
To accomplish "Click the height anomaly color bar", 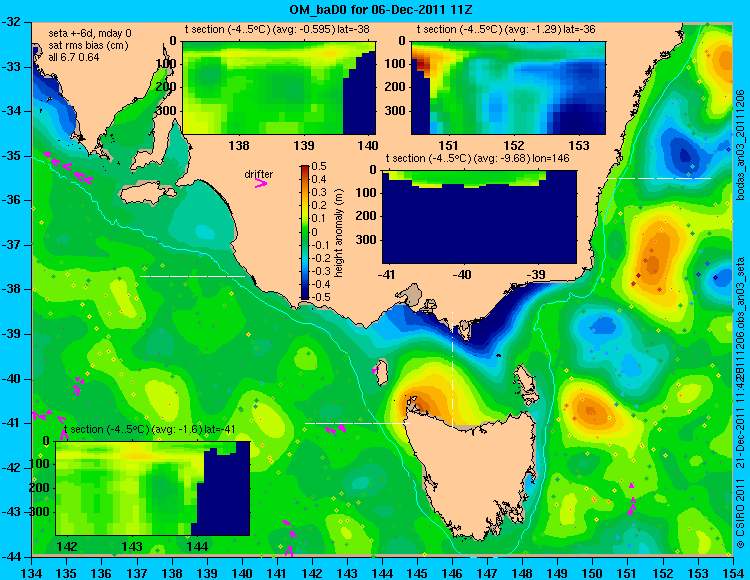I will coord(305,232).
